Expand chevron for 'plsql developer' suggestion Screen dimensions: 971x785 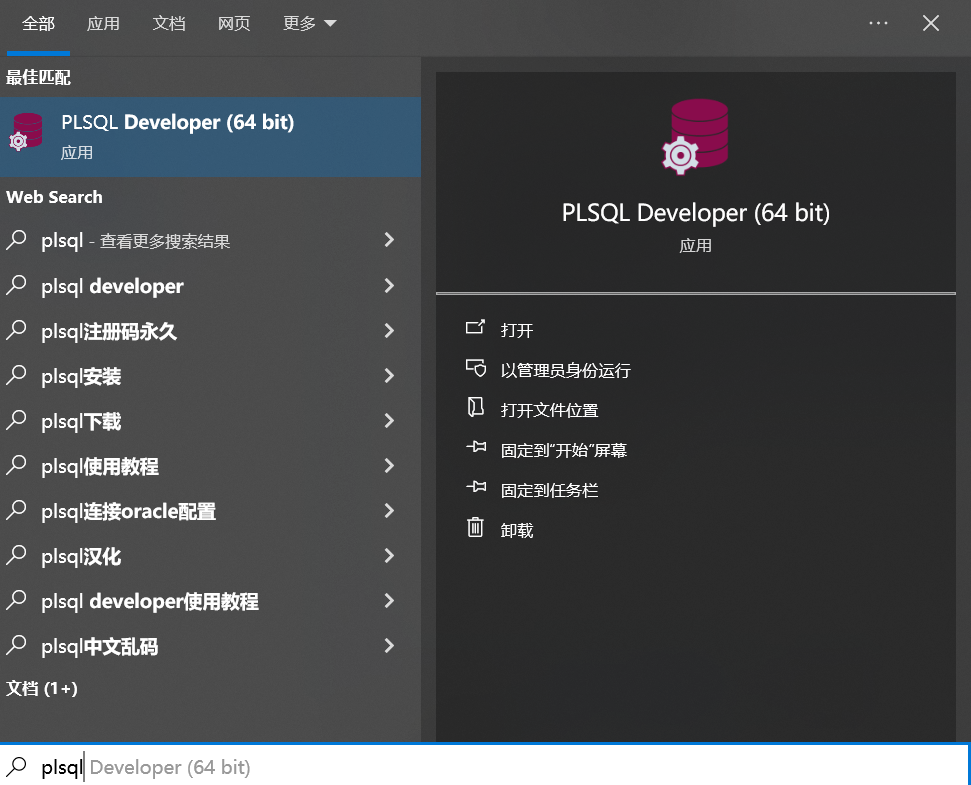click(389, 285)
